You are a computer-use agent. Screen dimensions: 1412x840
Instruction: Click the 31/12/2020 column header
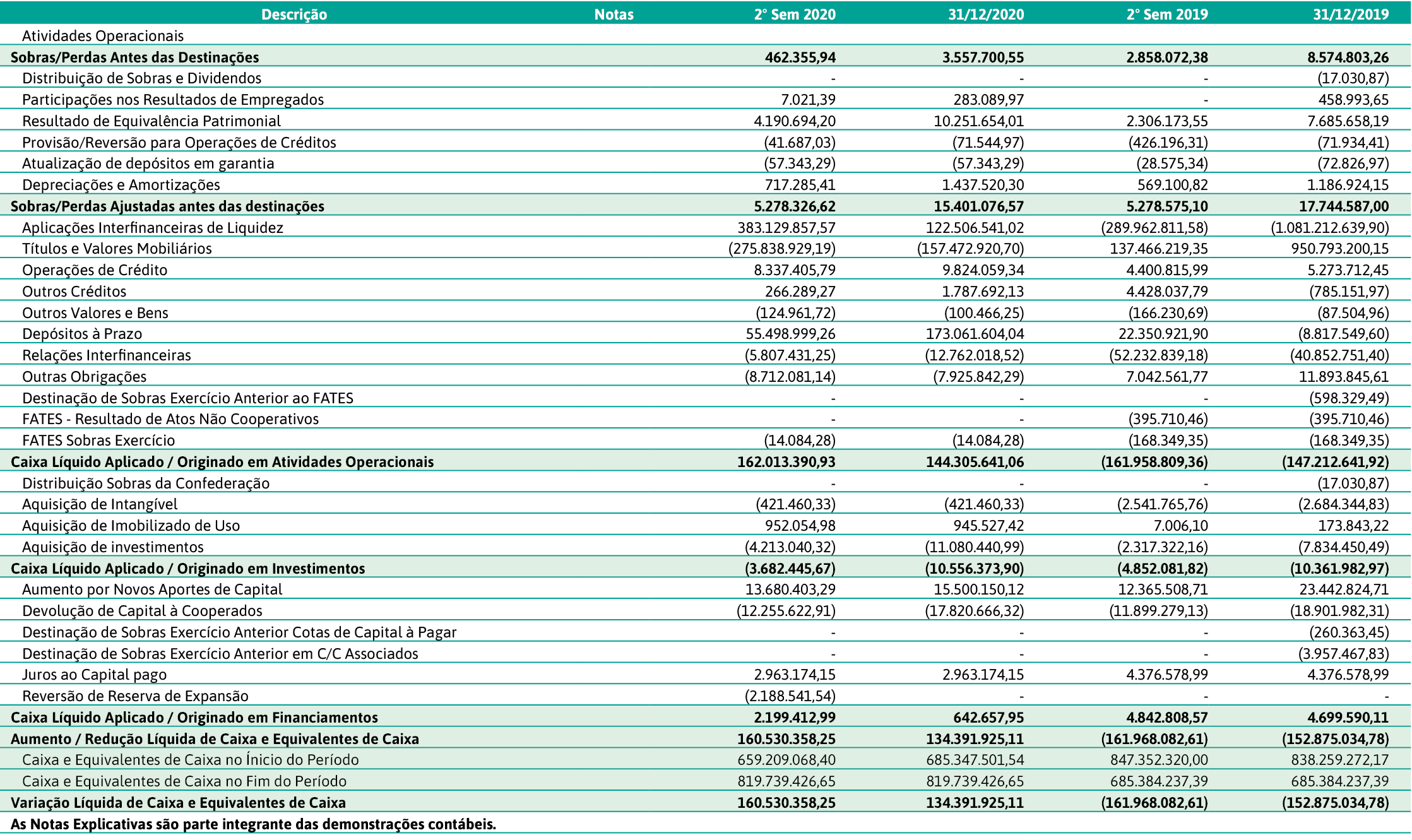click(x=985, y=14)
